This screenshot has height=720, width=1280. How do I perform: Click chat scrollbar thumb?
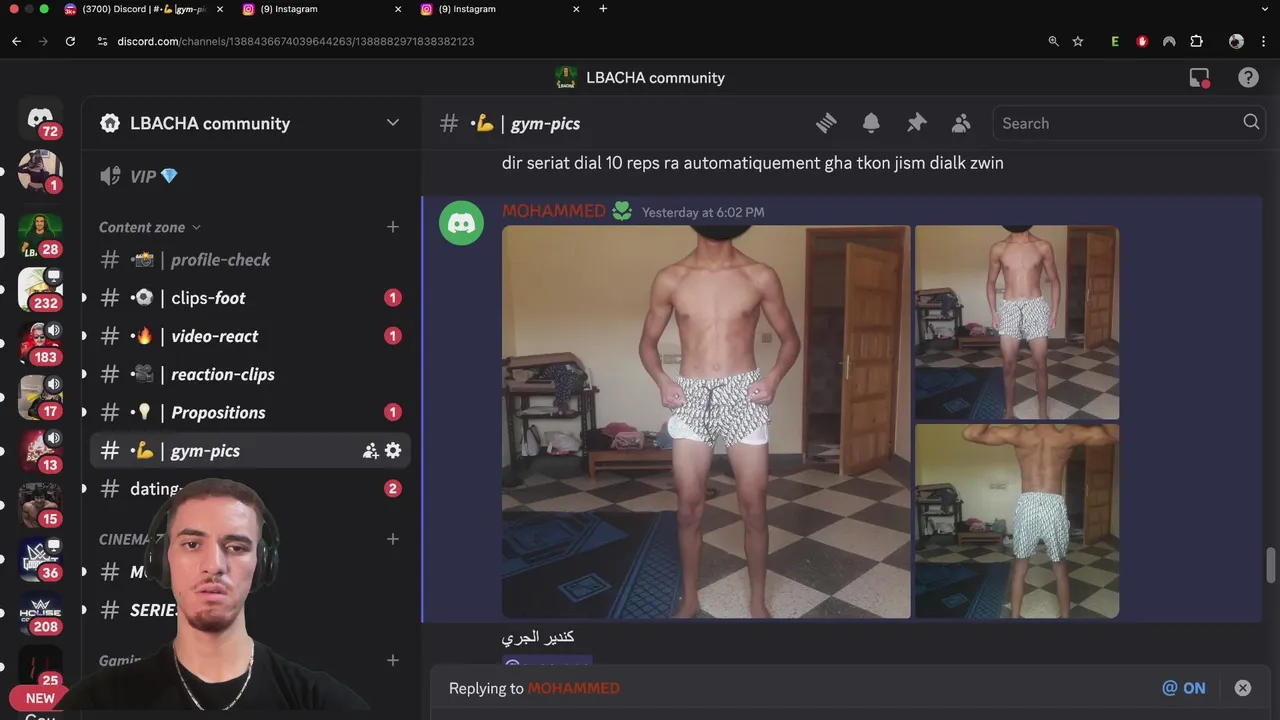point(1271,565)
